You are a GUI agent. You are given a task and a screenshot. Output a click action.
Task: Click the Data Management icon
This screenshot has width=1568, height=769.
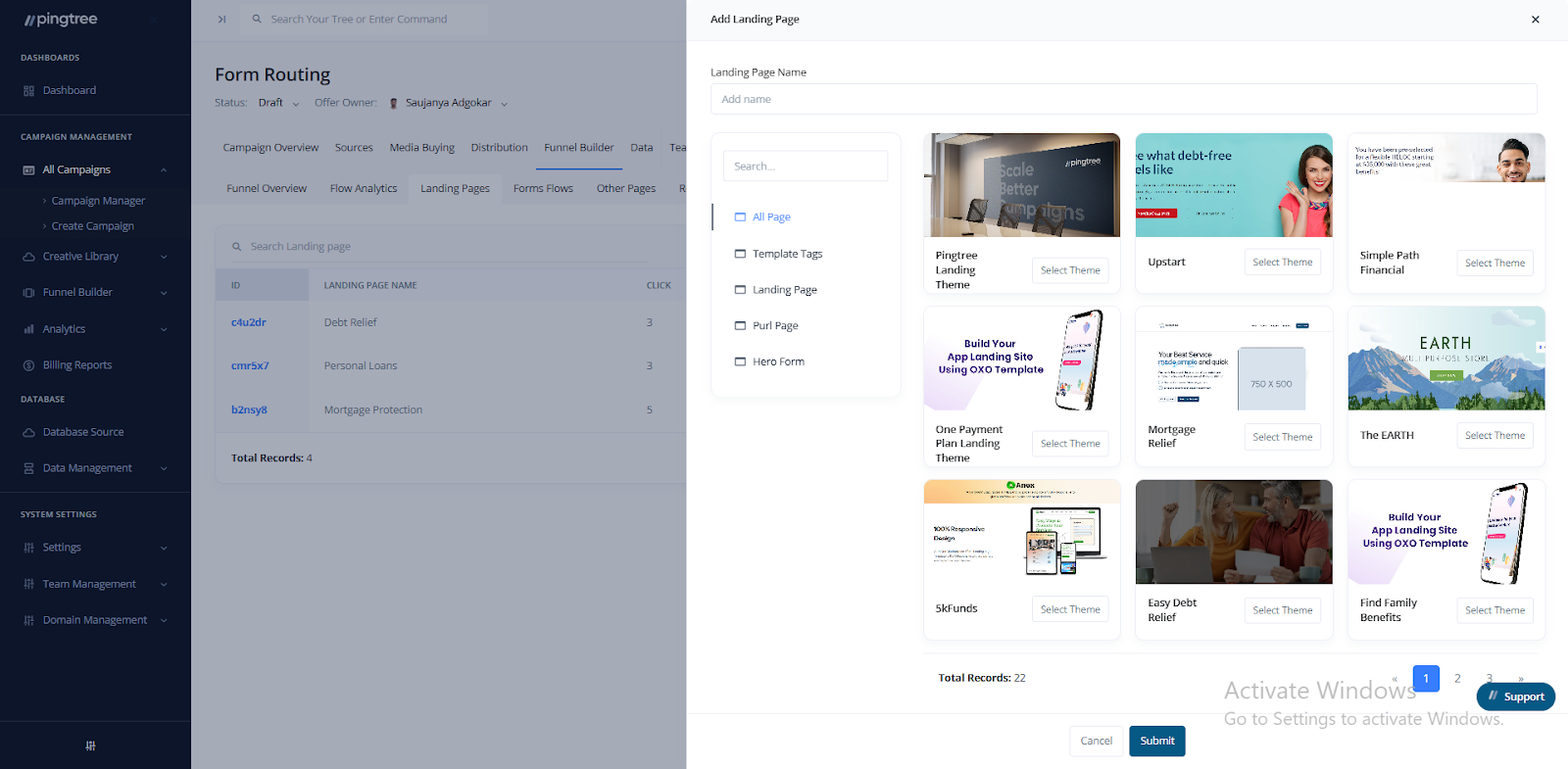click(28, 468)
